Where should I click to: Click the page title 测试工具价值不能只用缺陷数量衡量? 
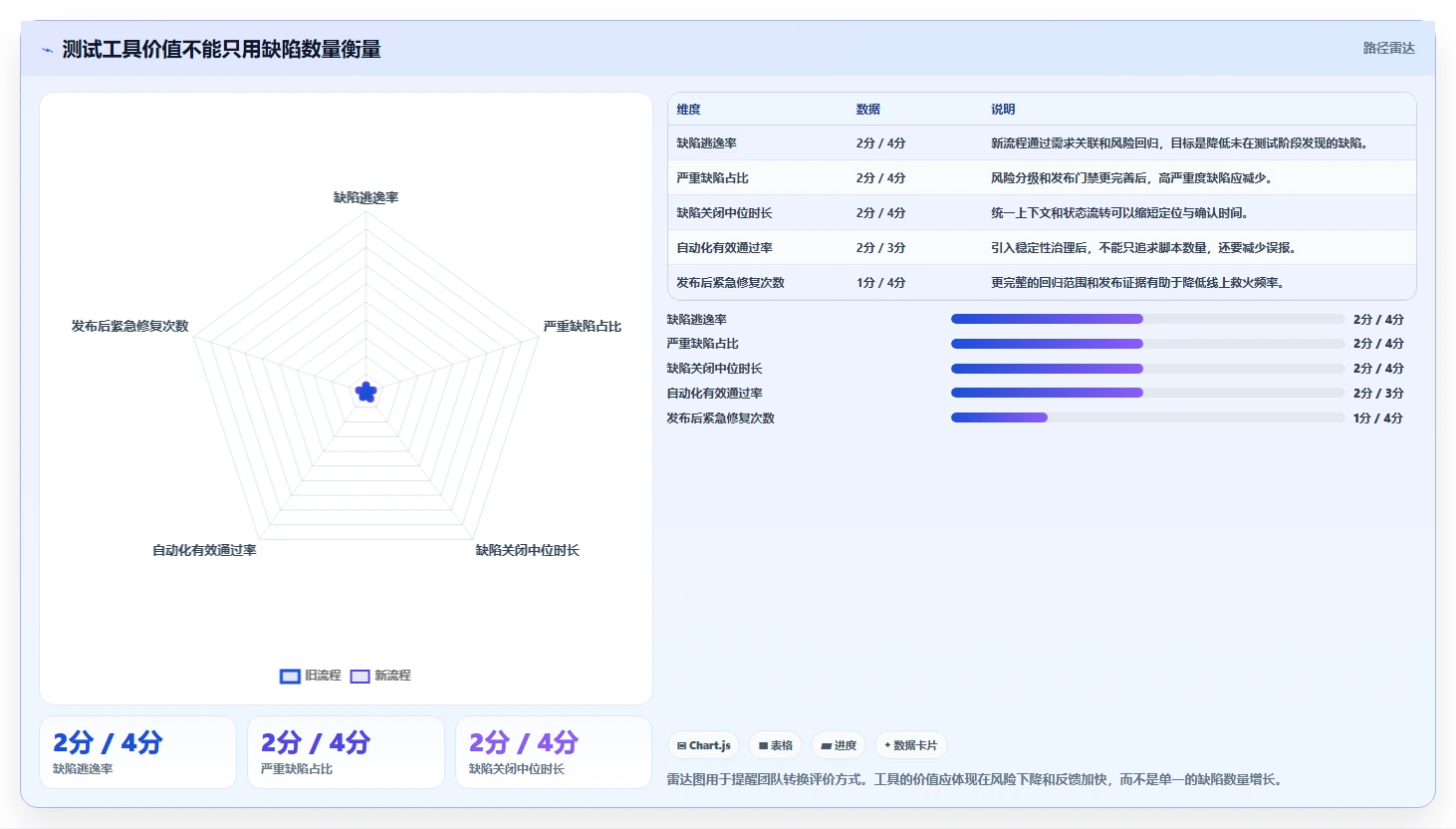tap(221, 49)
